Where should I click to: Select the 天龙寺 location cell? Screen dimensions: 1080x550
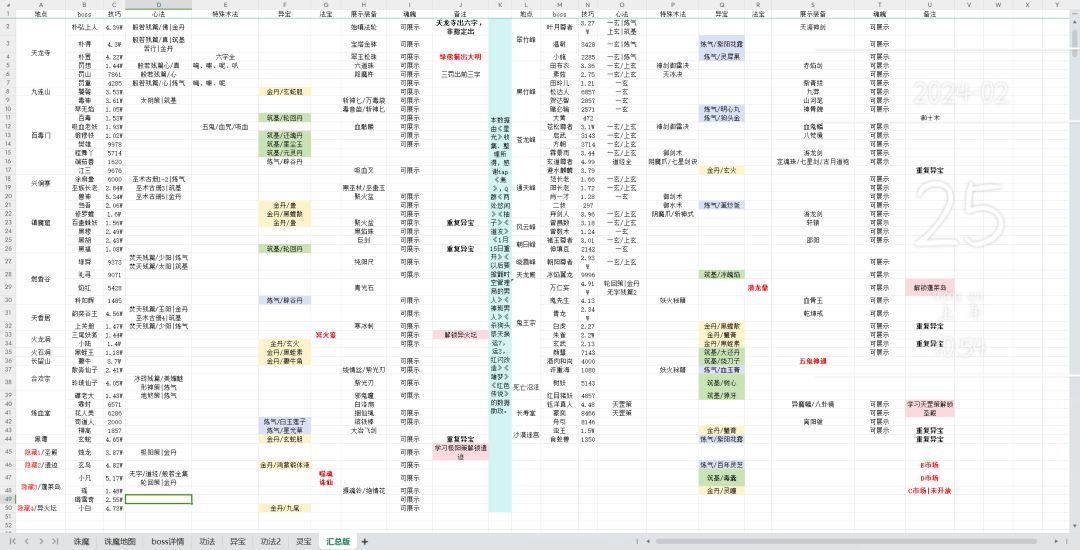tap(41, 52)
